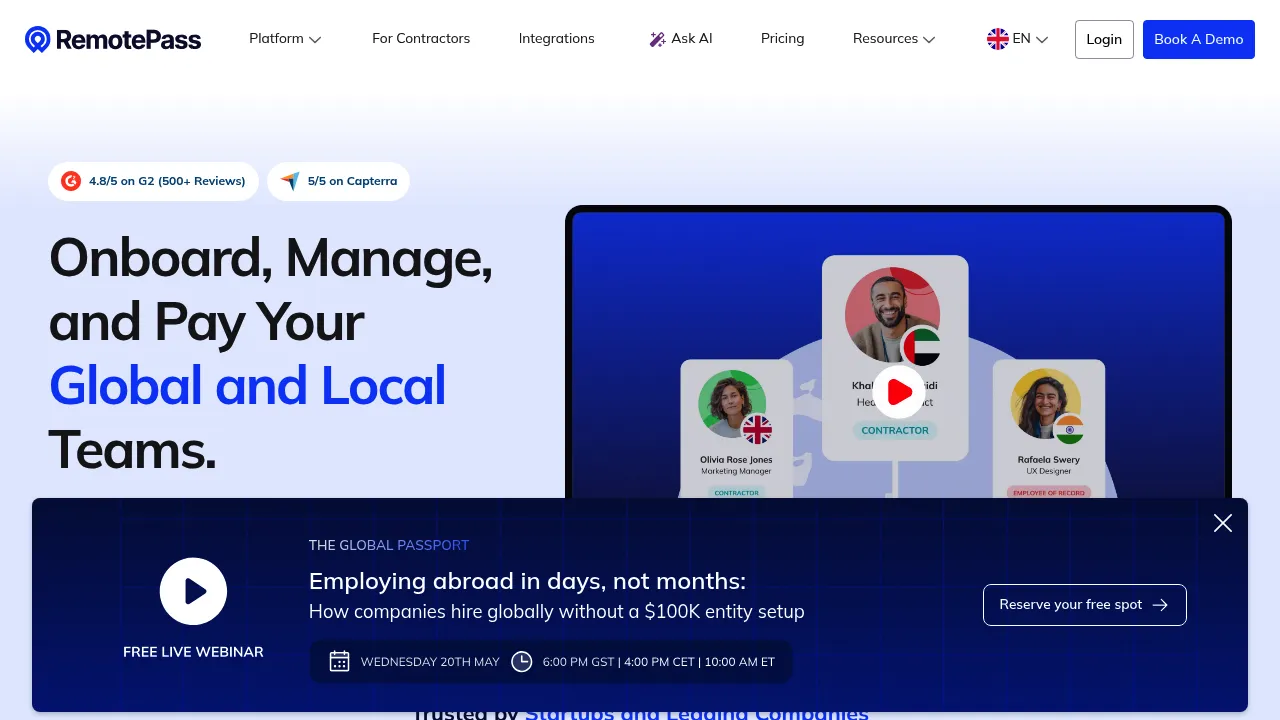Image resolution: width=1280 pixels, height=720 pixels.
Task: Click the G2 logo badge icon
Action: (71, 181)
